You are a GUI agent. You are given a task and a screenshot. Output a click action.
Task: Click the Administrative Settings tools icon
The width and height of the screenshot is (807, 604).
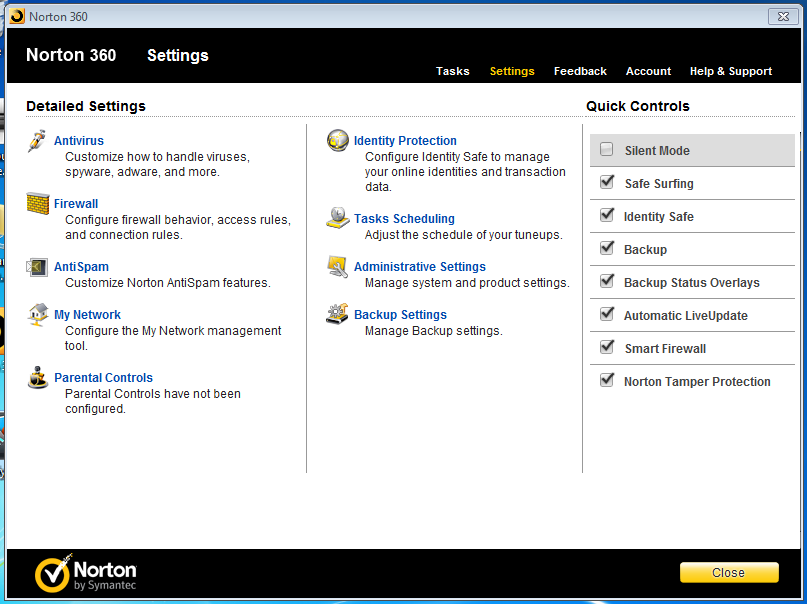coord(338,267)
